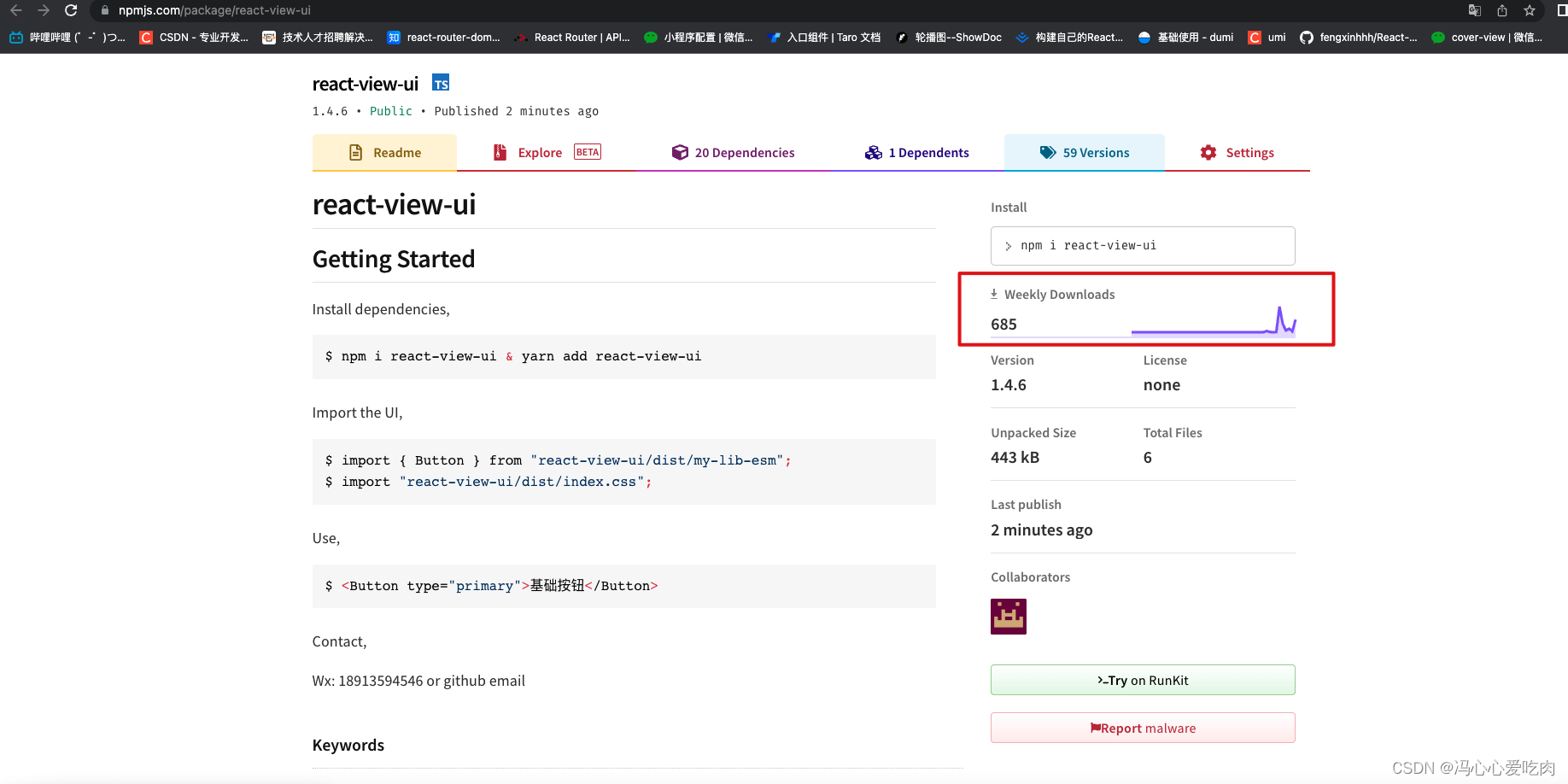Screen dimensions: 1568x784
Task: Click the Getting Started heading
Action: coord(394,260)
